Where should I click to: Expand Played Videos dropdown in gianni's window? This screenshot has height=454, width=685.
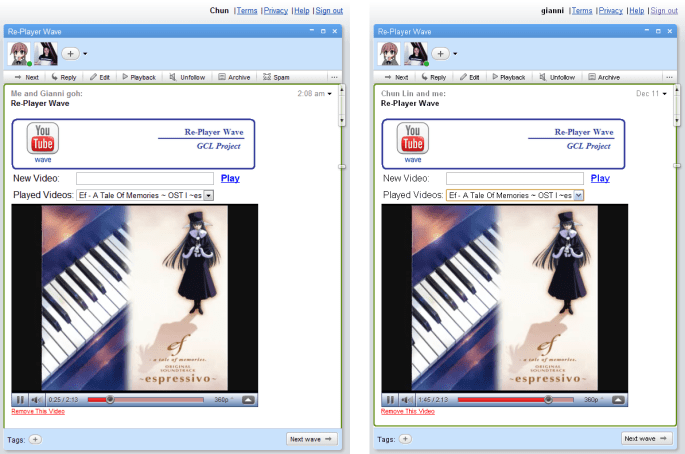578,195
